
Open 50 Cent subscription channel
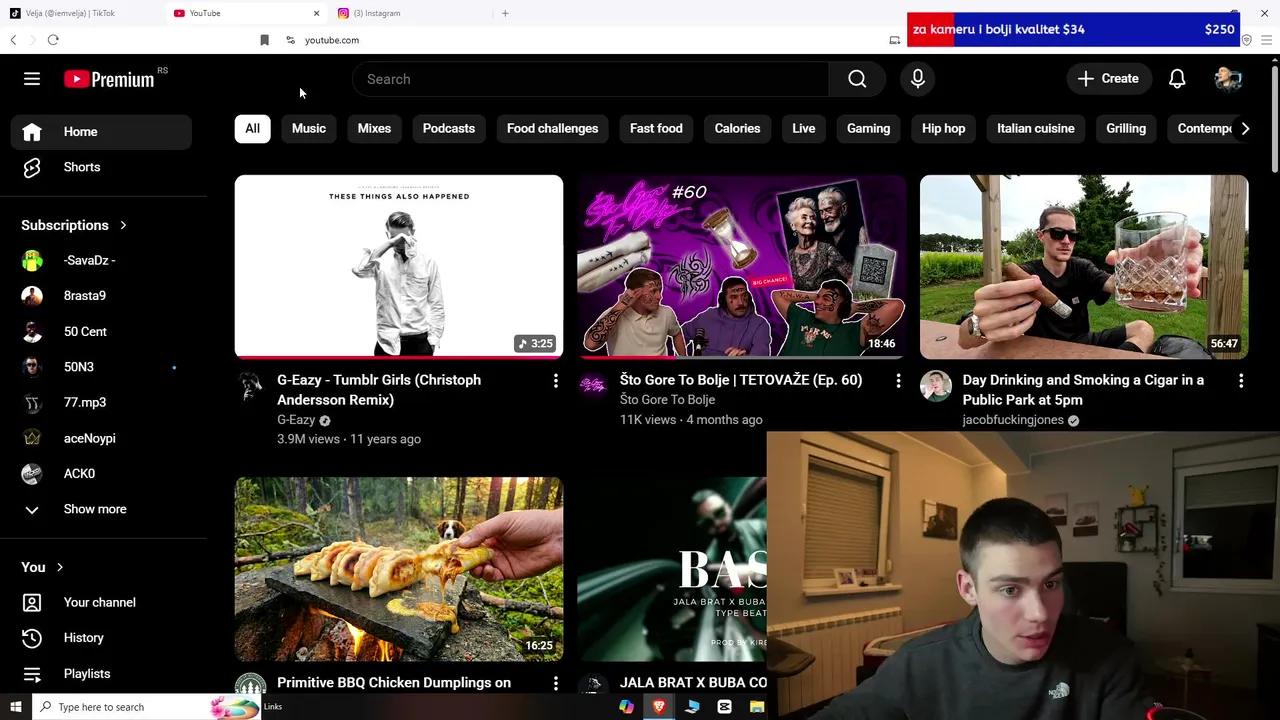click(x=101, y=332)
